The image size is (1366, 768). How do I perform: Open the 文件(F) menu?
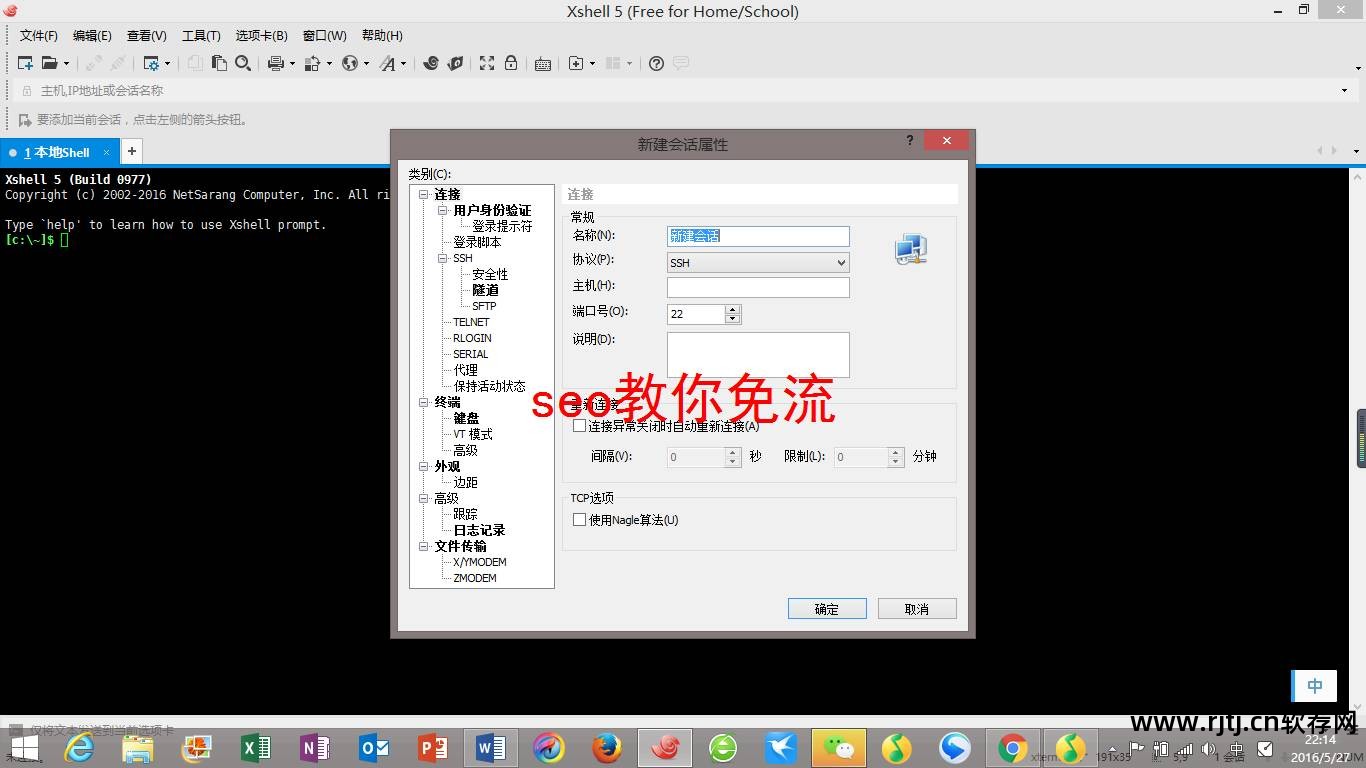(39, 36)
